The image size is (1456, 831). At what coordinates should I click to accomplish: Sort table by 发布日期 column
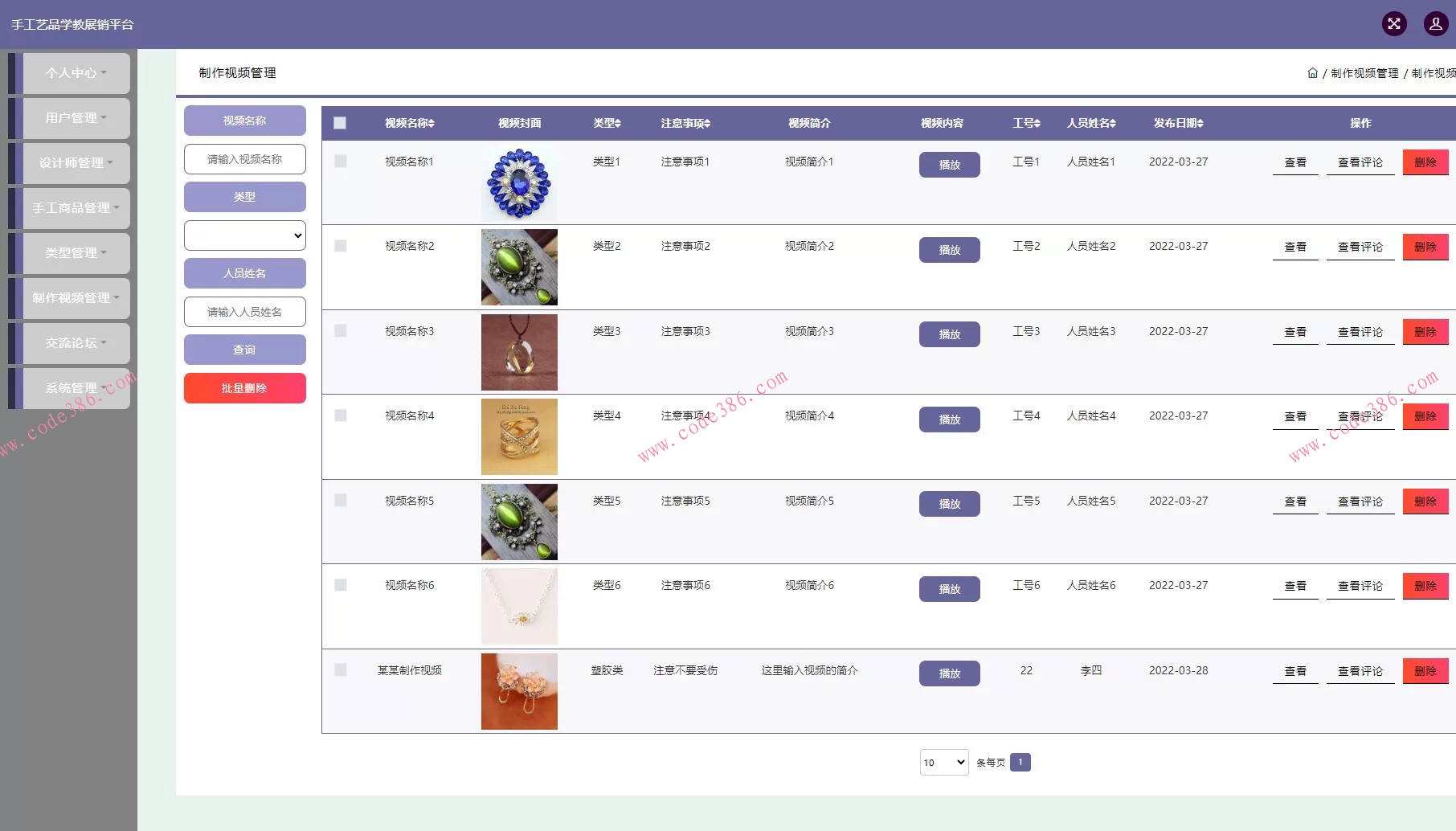(x=1178, y=123)
